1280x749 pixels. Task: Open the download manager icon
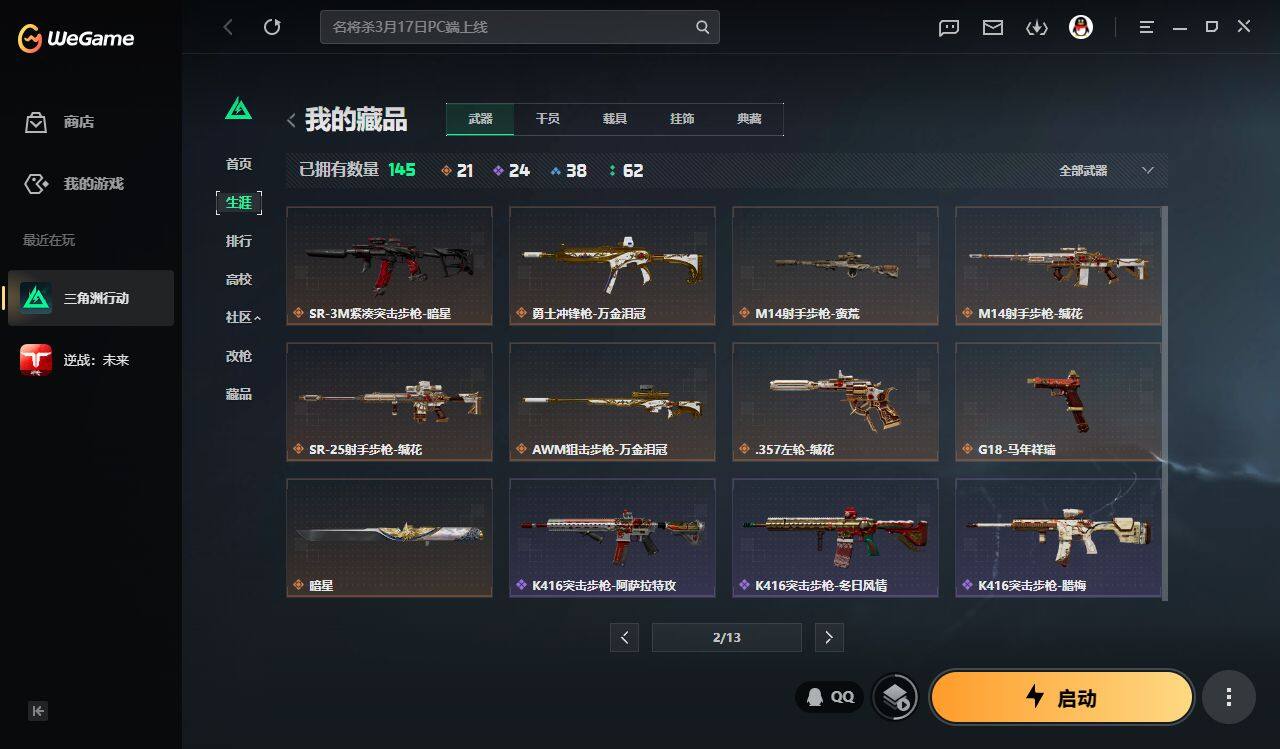pyautogui.click(x=1036, y=27)
